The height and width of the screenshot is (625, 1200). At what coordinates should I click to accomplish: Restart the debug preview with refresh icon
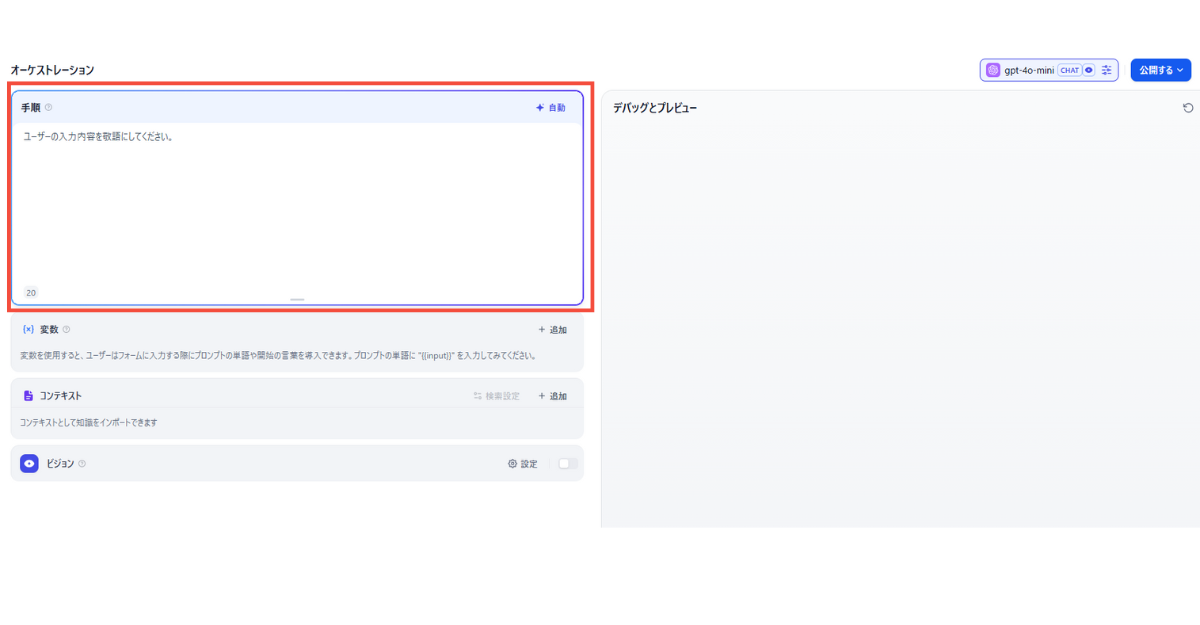pyautogui.click(x=1188, y=108)
